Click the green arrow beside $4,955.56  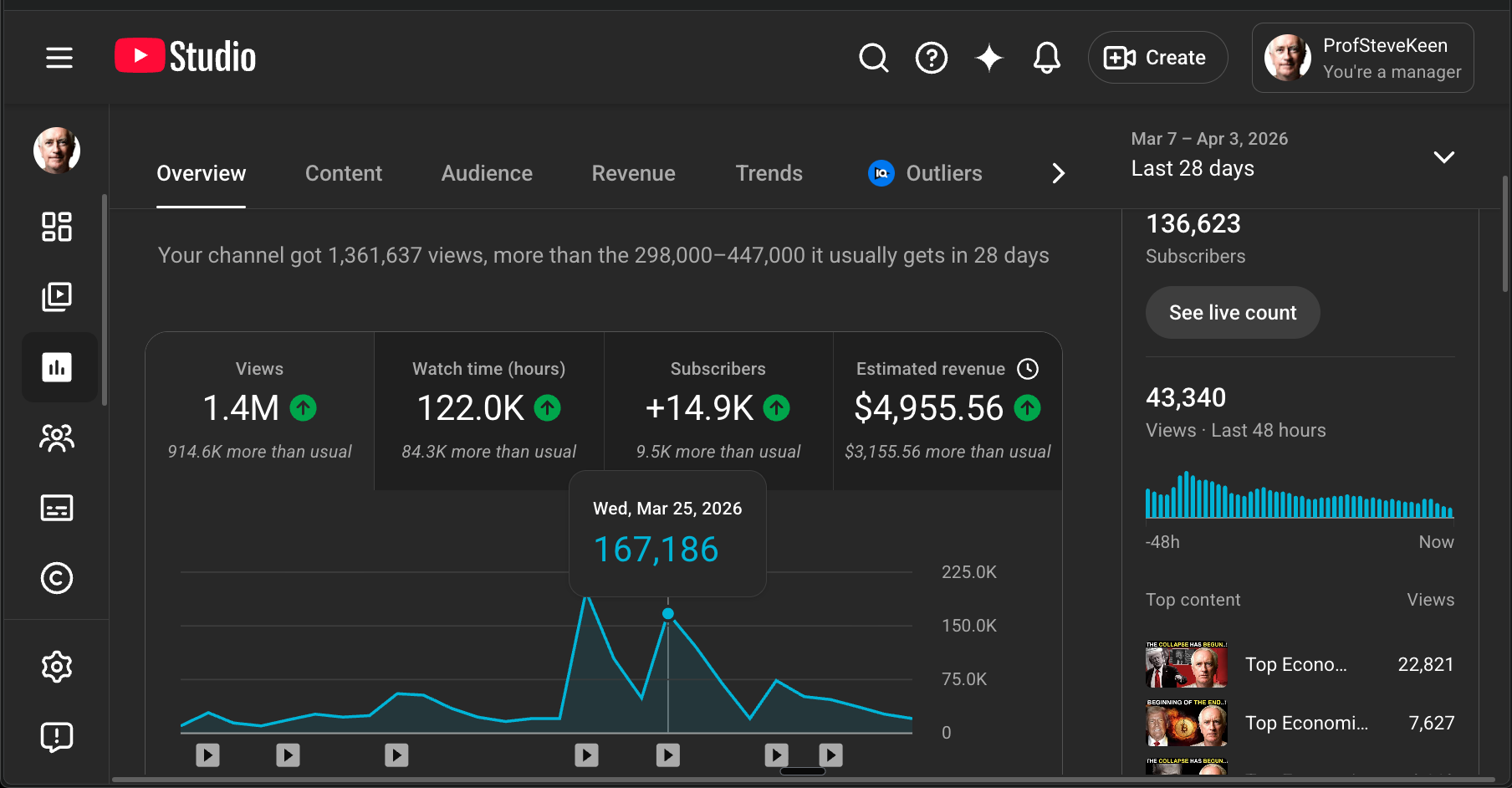tap(1028, 408)
